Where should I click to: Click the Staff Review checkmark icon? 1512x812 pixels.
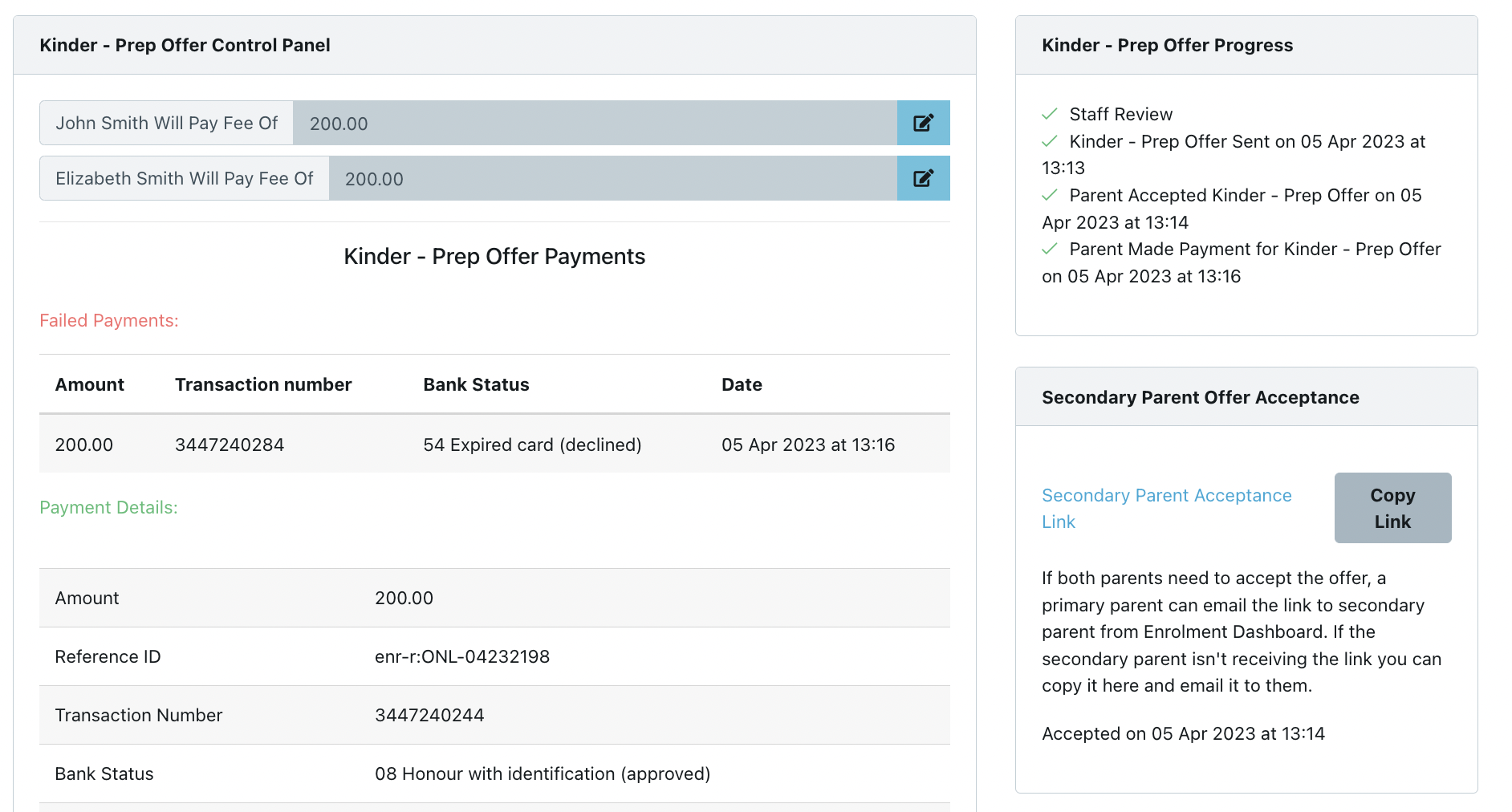1049,114
